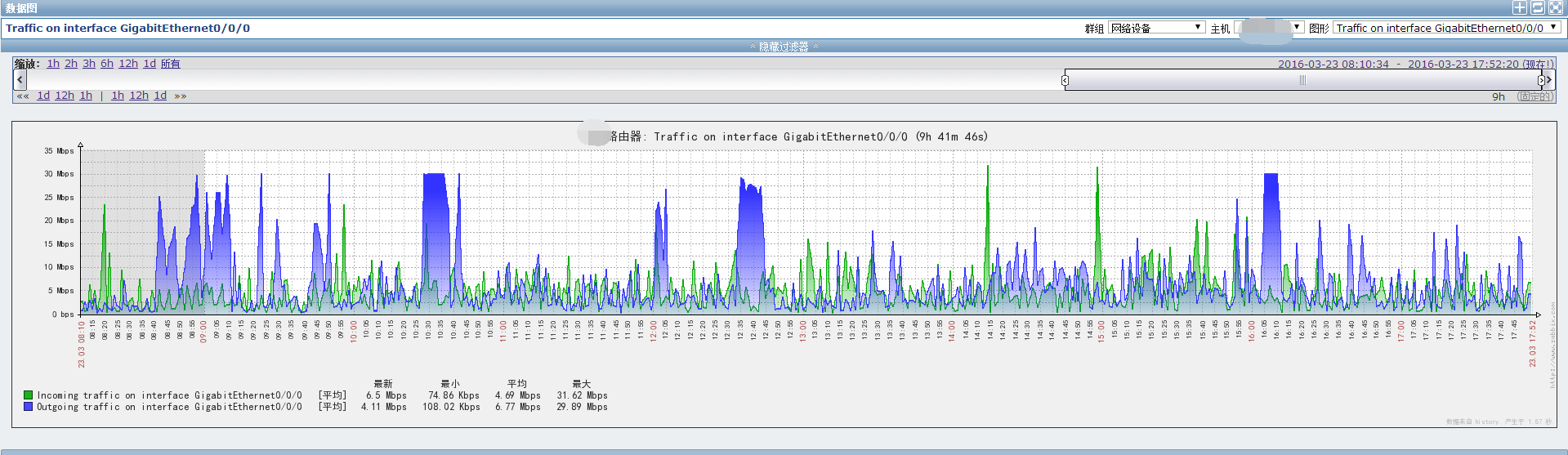Click the 15:00 marker on graph time axis
Image resolution: width=1568 pixels, height=455 pixels.
1101,331
